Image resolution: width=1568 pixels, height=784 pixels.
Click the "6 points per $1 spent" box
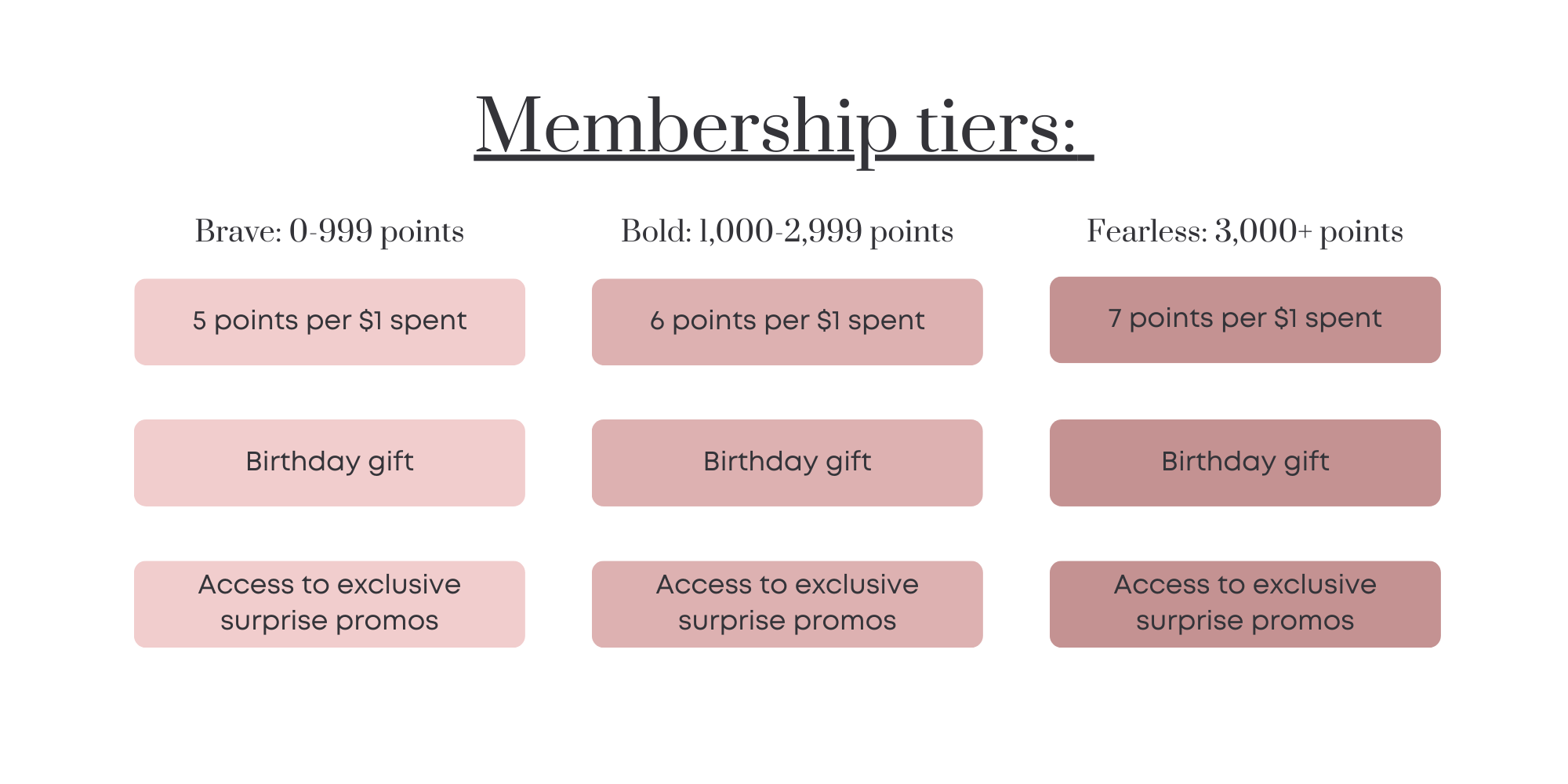point(787,321)
